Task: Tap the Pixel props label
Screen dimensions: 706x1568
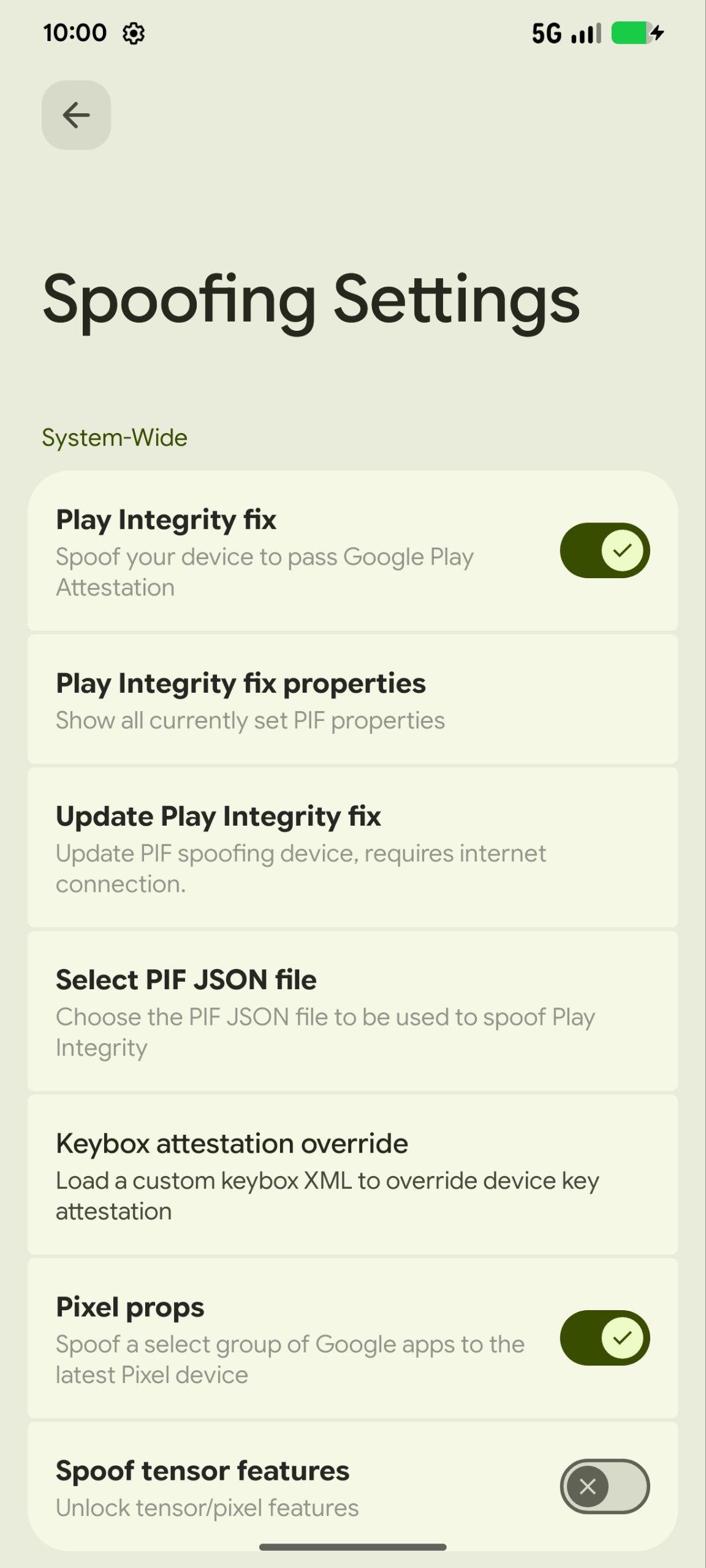Action: [130, 1307]
